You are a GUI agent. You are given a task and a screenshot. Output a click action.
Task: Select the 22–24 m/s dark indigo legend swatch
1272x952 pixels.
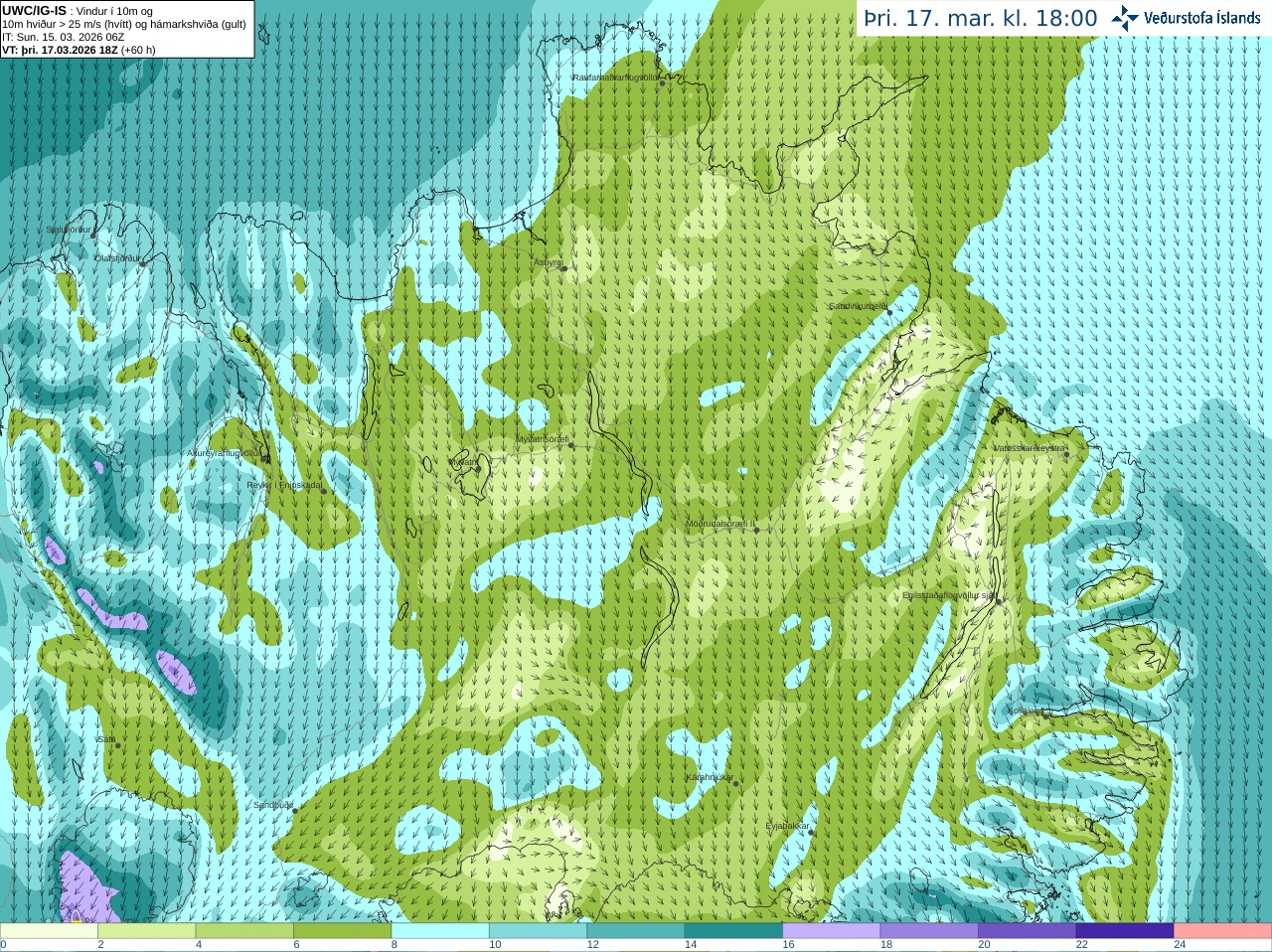[x=1125, y=931]
